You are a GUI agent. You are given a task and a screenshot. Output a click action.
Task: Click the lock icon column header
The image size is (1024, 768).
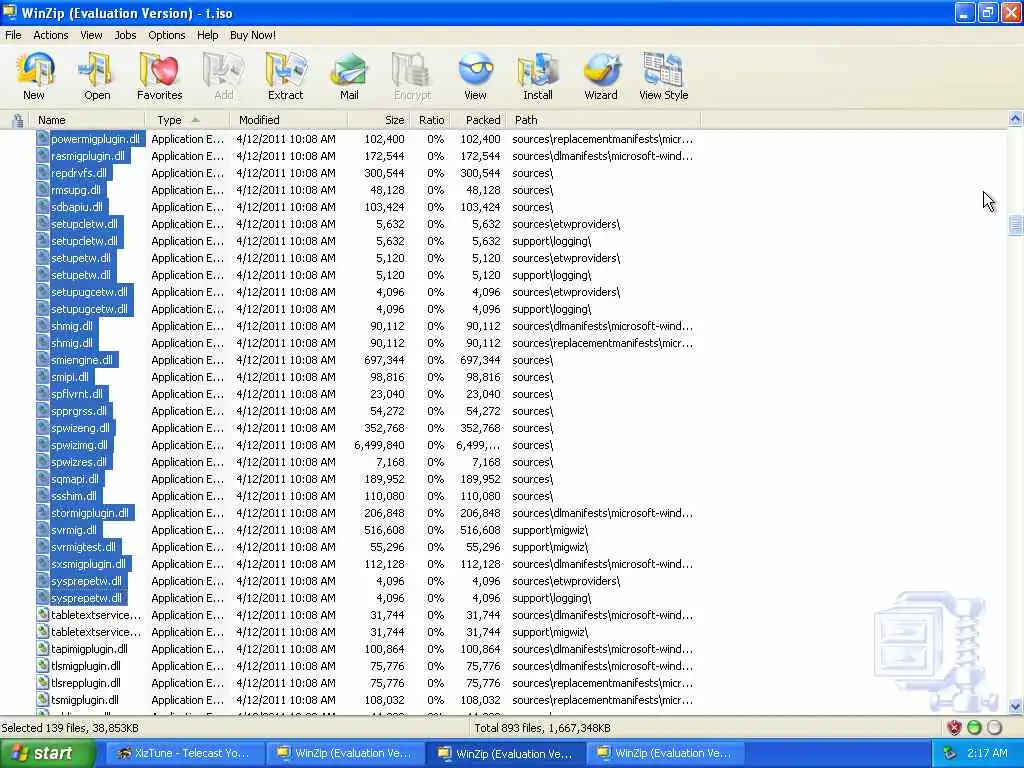18,120
